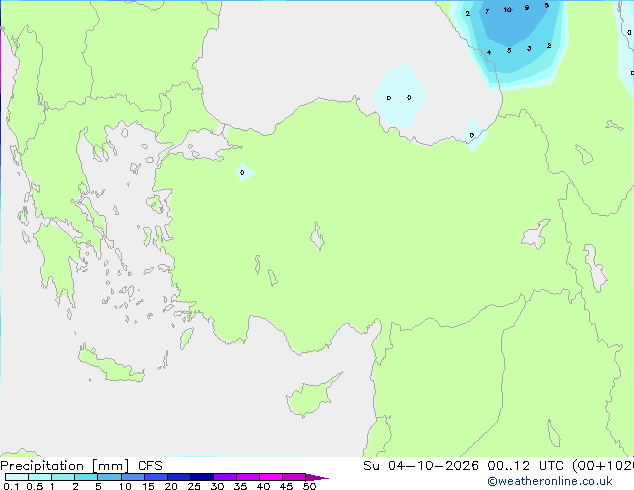
Task: Click the 9 mm precipitation value label
Action: click(527, 8)
